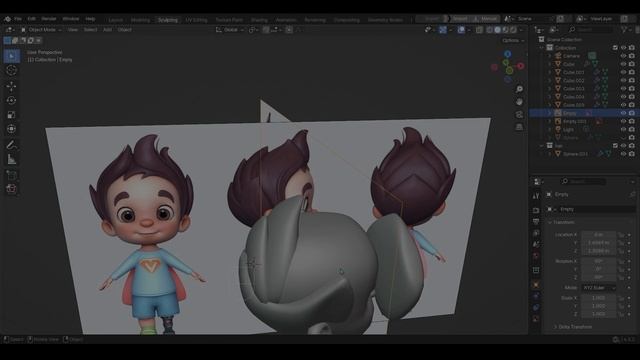Hide Camera with its eye icon
Screen dimensions: 640x360
click(623, 56)
